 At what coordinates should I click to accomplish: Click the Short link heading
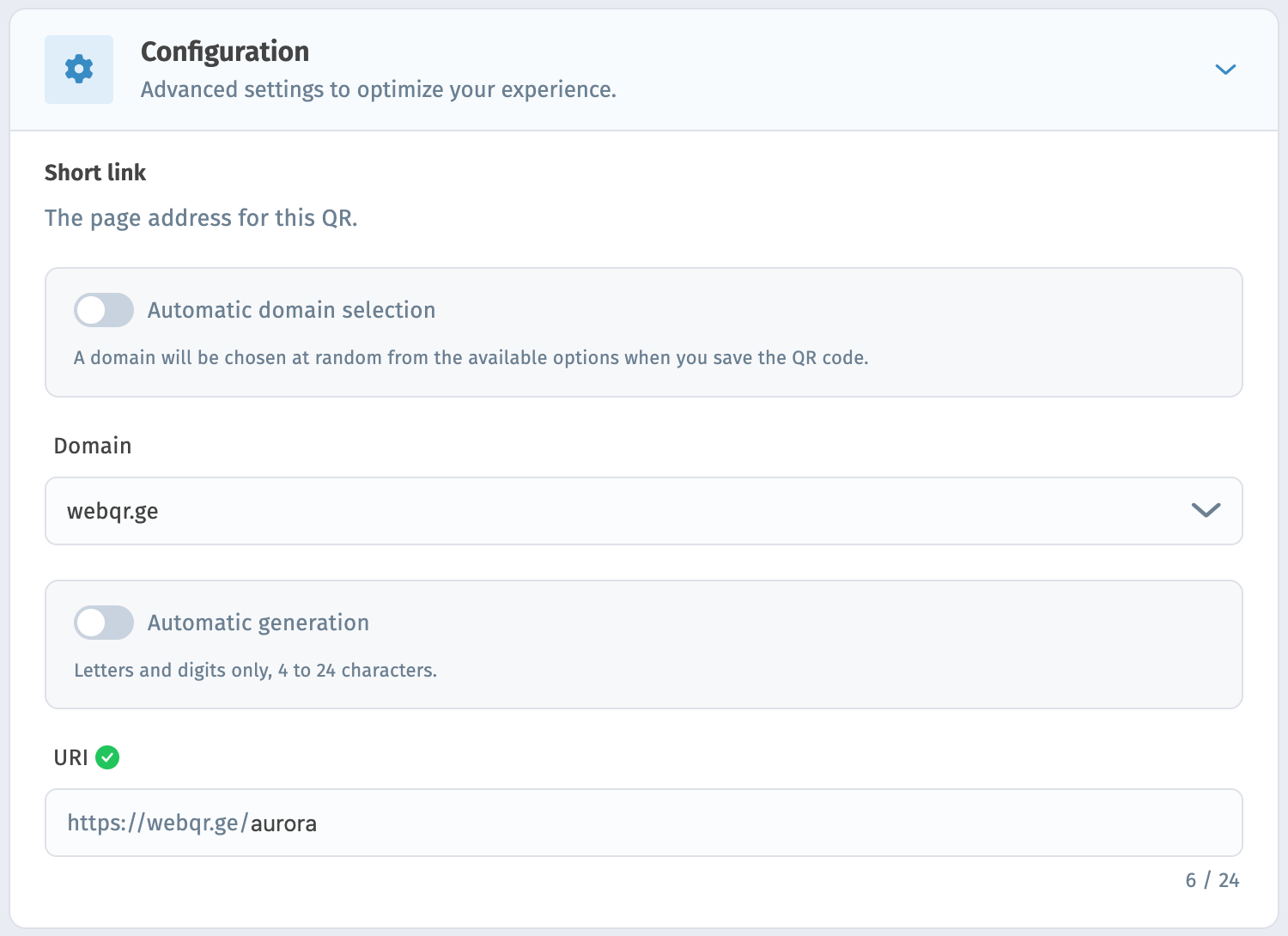[95, 173]
